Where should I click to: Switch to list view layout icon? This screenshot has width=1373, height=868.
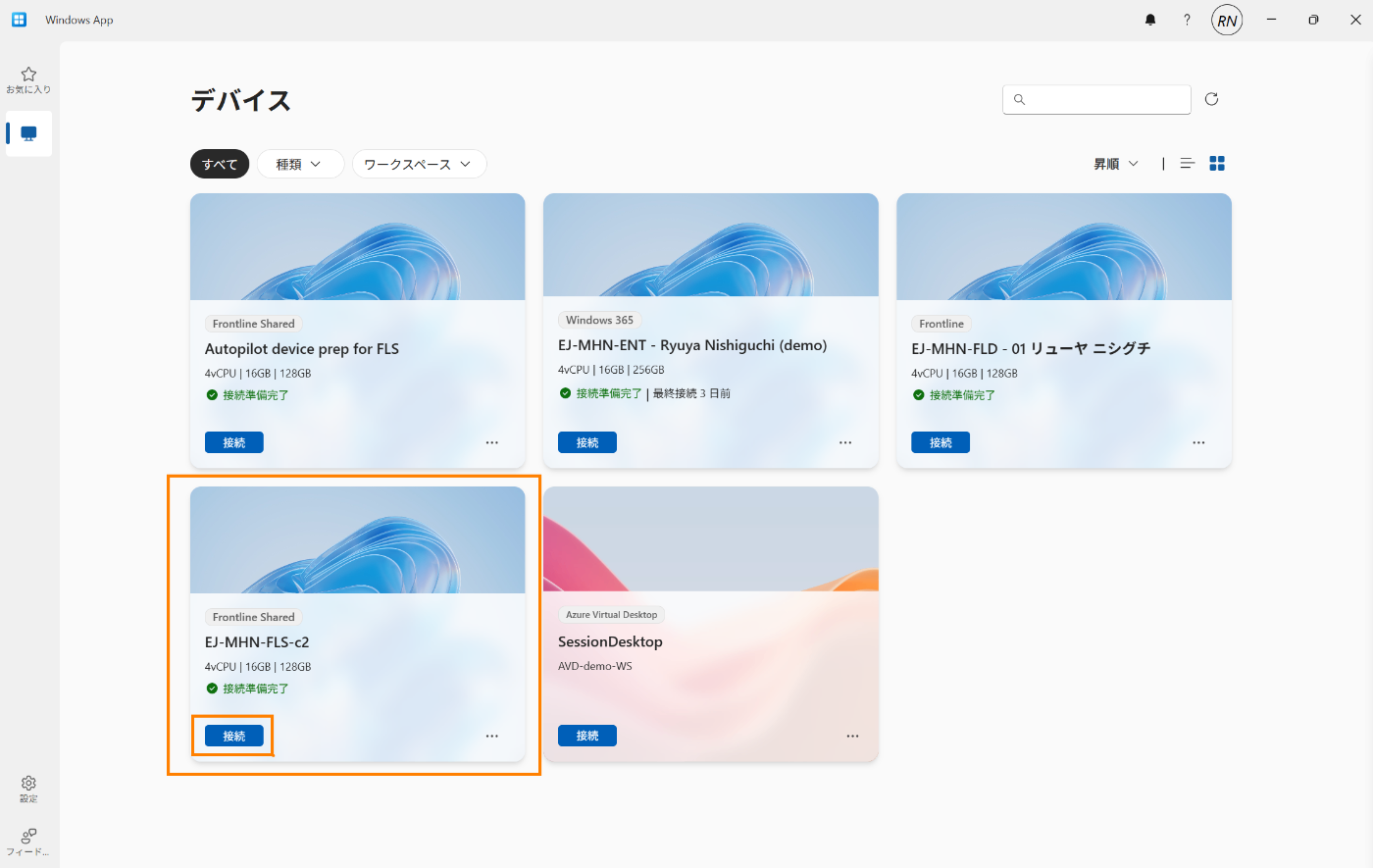coord(1188,164)
